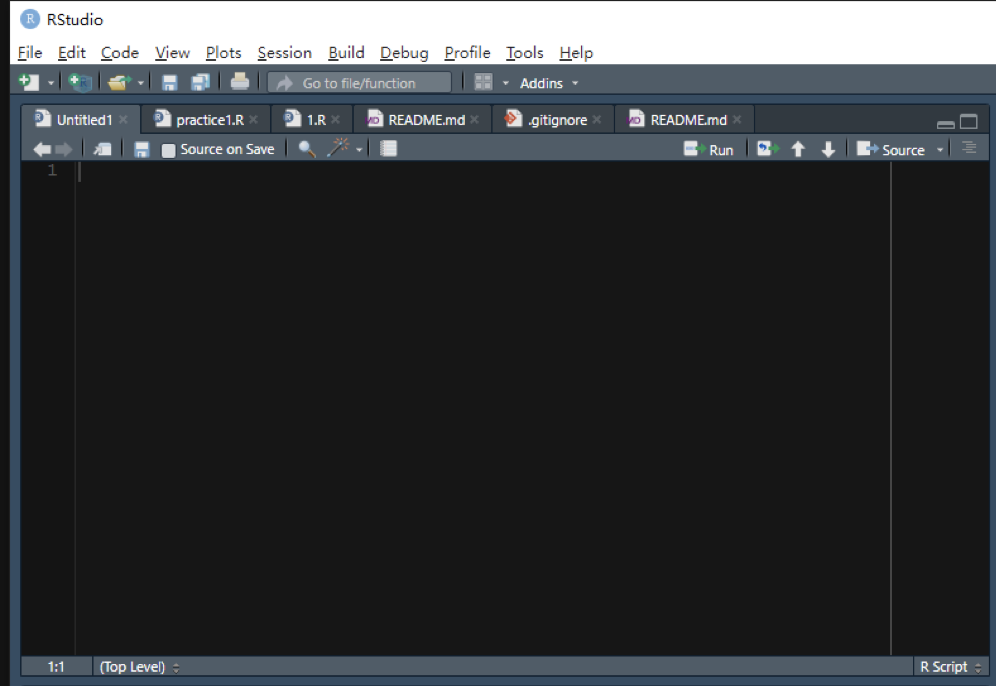Close the .gitignore tab
996x686 pixels.
(597, 120)
